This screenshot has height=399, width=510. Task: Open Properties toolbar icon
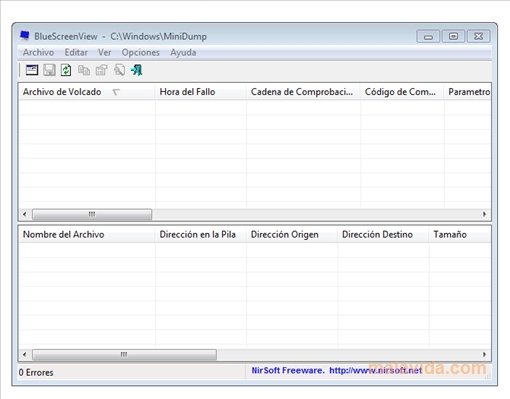click(101, 70)
